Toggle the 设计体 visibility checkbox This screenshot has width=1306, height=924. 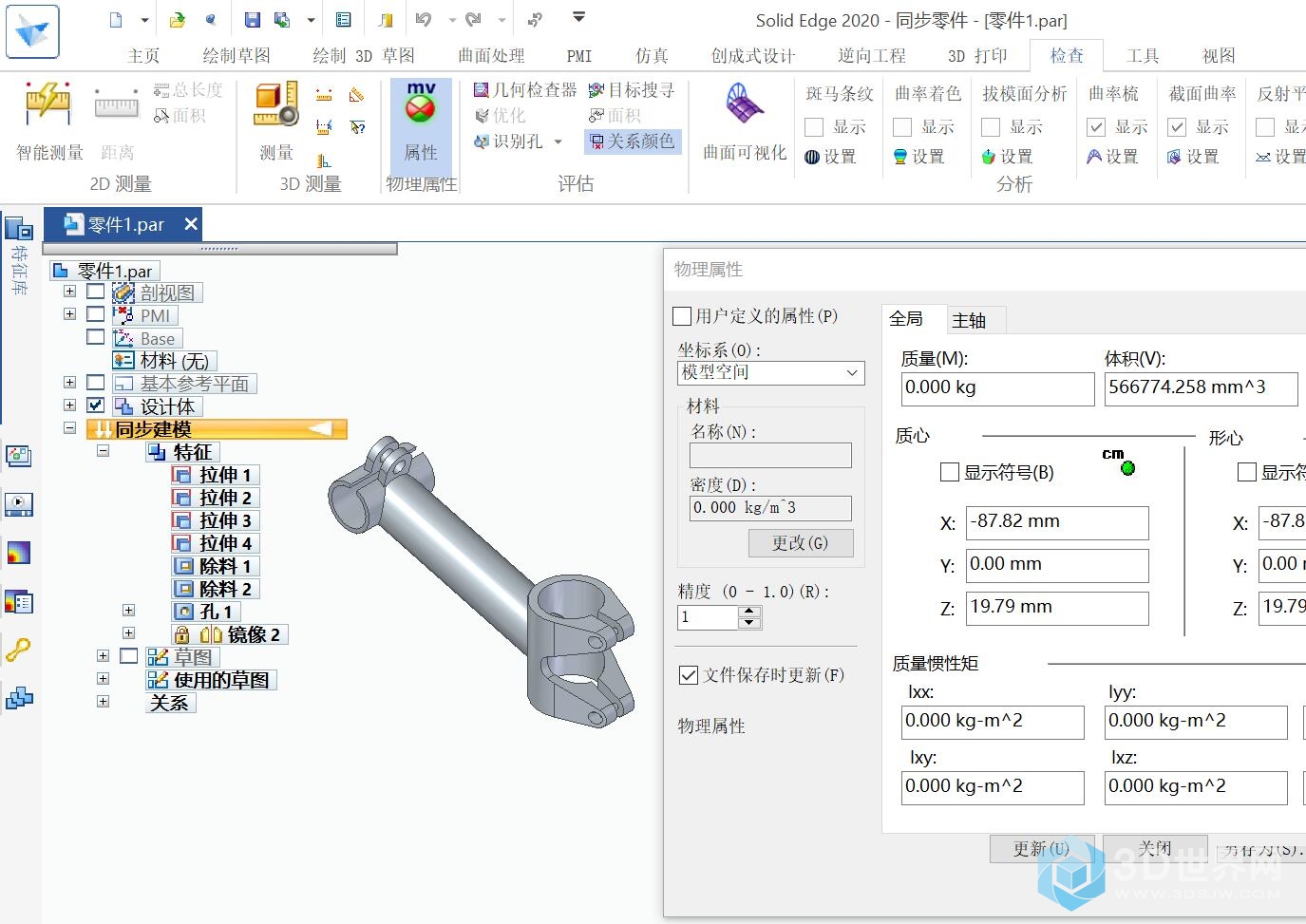pos(95,405)
